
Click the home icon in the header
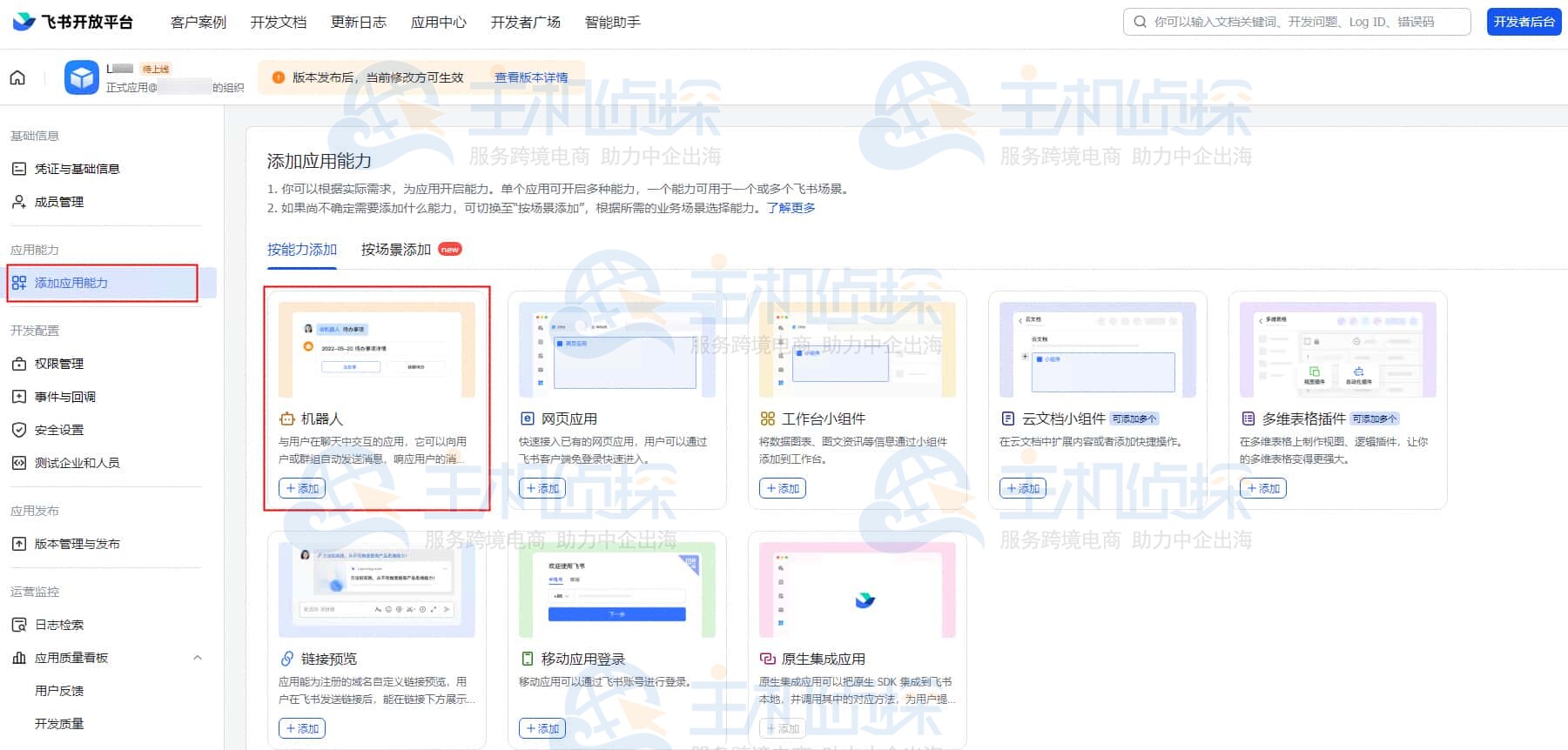pyautogui.click(x=17, y=78)
